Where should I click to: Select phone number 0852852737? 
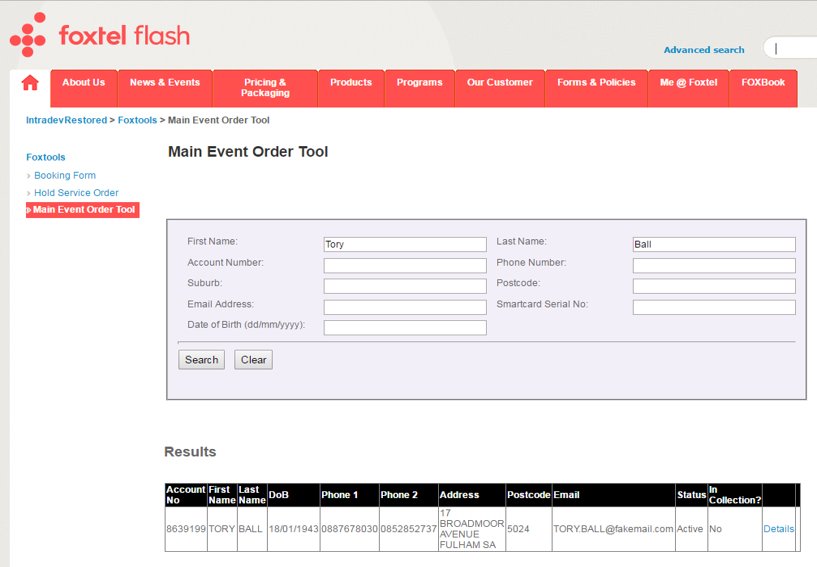[408, 529]
